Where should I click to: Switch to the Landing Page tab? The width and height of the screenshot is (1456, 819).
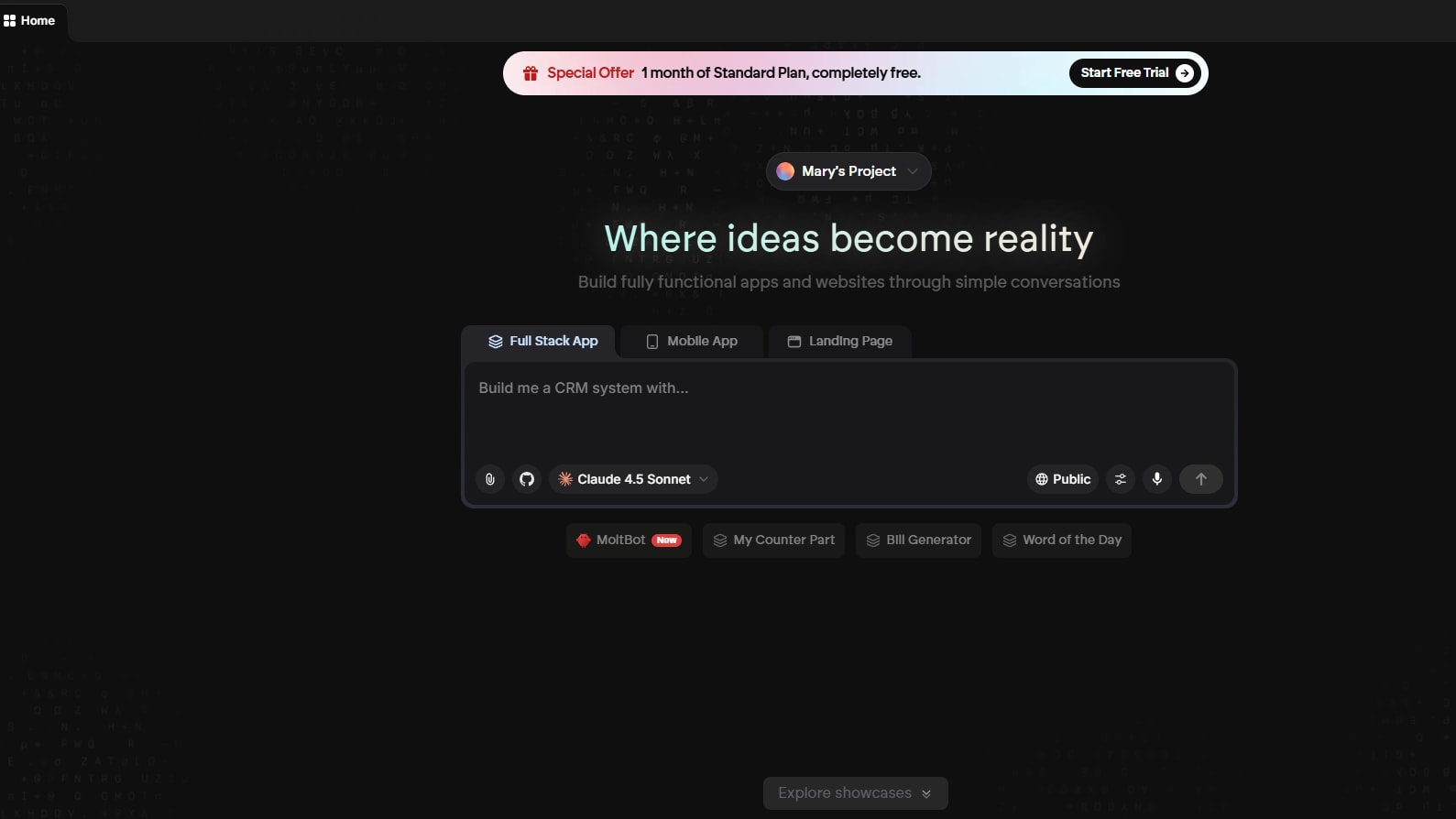click(x=840, y=341)
